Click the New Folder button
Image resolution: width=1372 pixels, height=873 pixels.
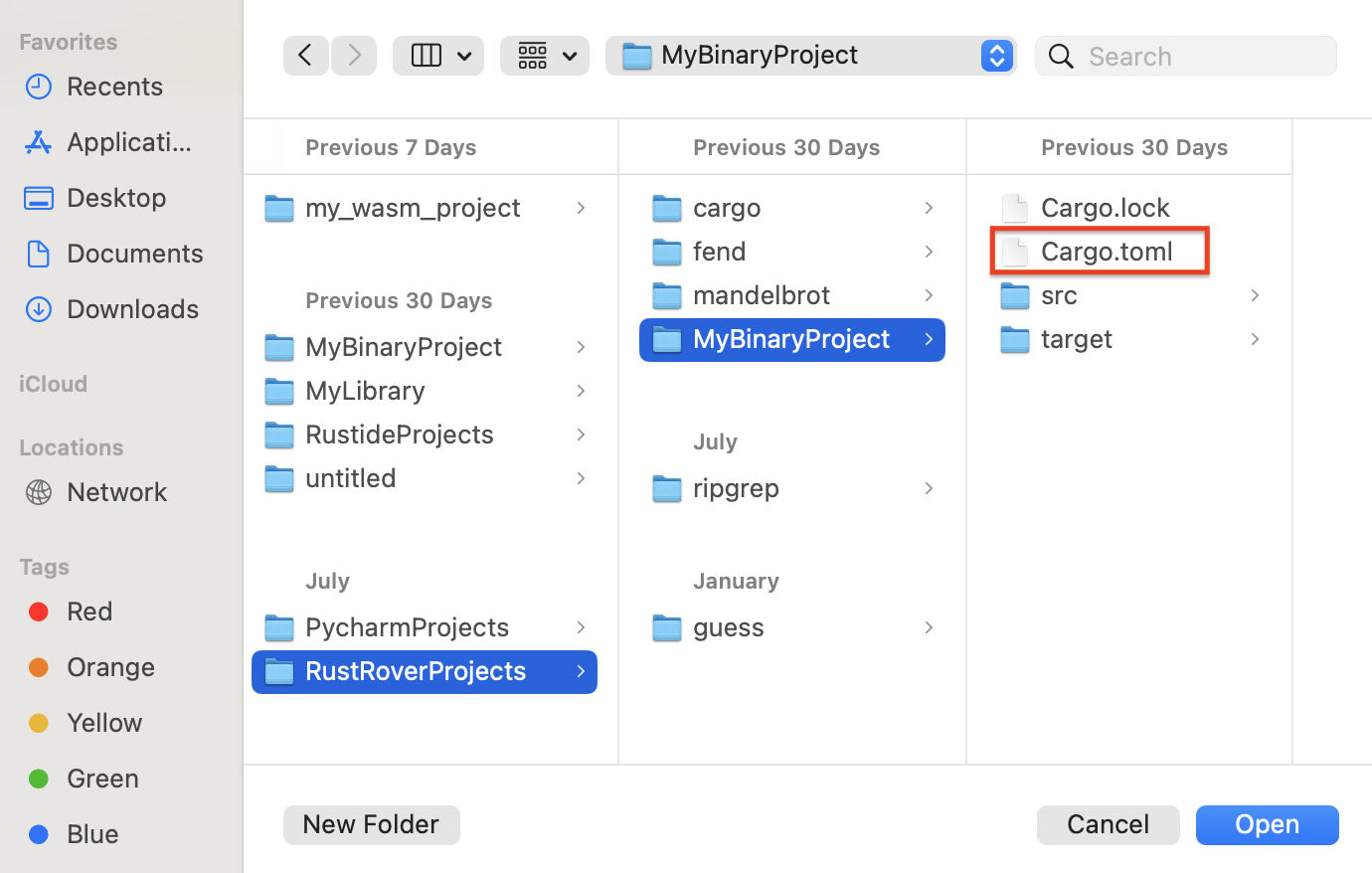(371, 824)
